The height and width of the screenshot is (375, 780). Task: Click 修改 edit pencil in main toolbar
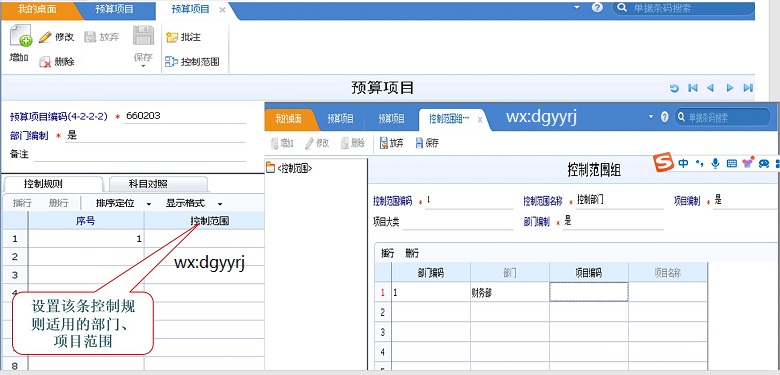click(56, 37)
